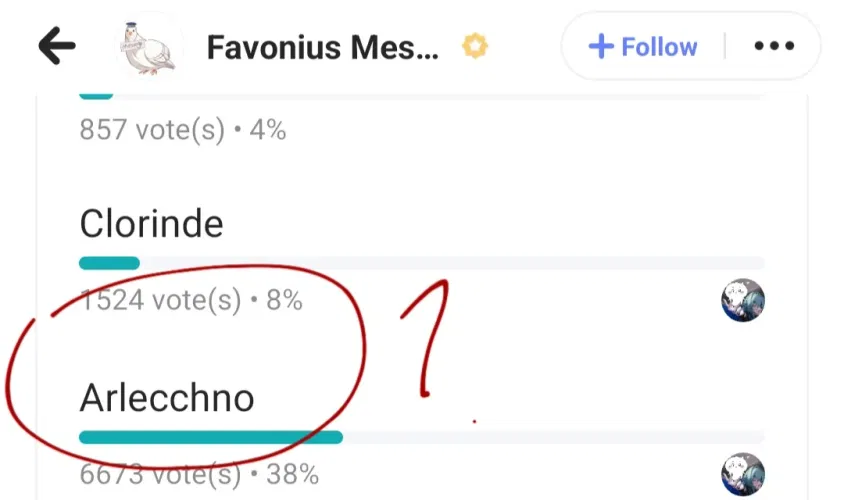Click the back arrow icon
Screen dimensions: 844x500
(57, 47)
